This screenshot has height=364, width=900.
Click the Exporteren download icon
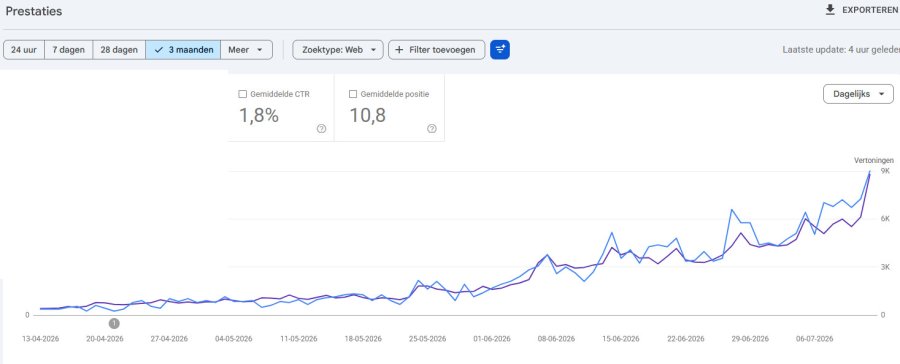tap(830, 10)
